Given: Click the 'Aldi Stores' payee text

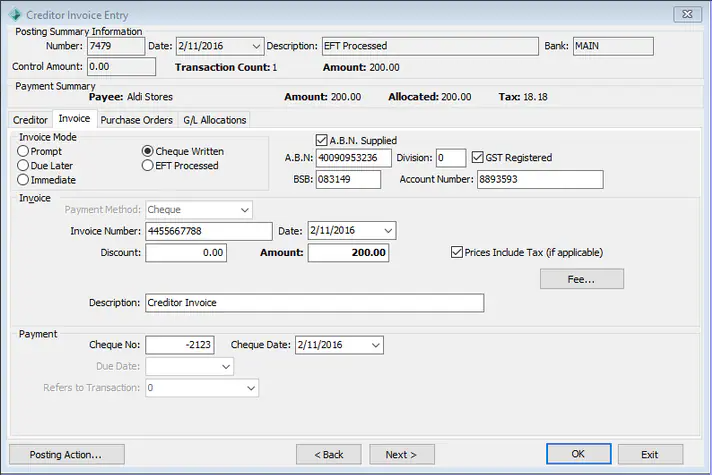Looking at the screenshot, I should tap(150, 97).
